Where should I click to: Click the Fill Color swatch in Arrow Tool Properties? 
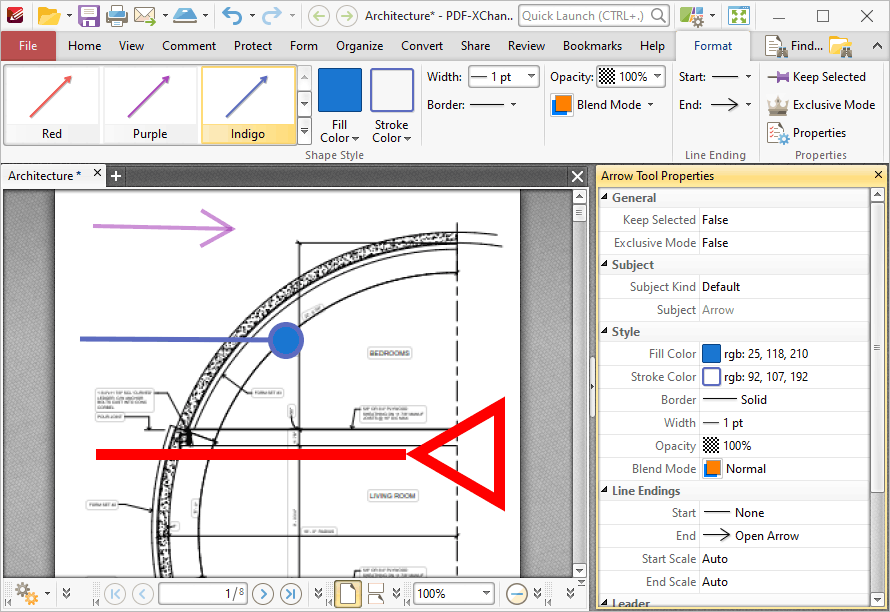(x=712, y=353)
